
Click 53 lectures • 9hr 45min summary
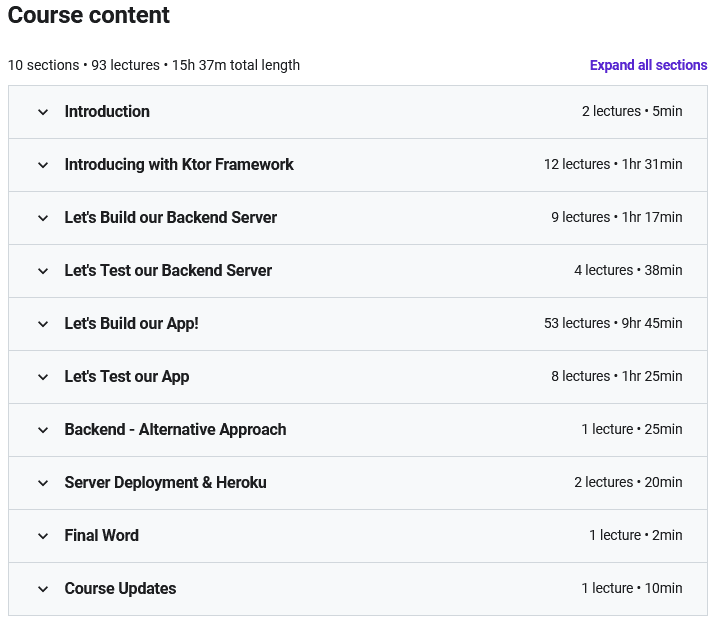coord(613,323)
